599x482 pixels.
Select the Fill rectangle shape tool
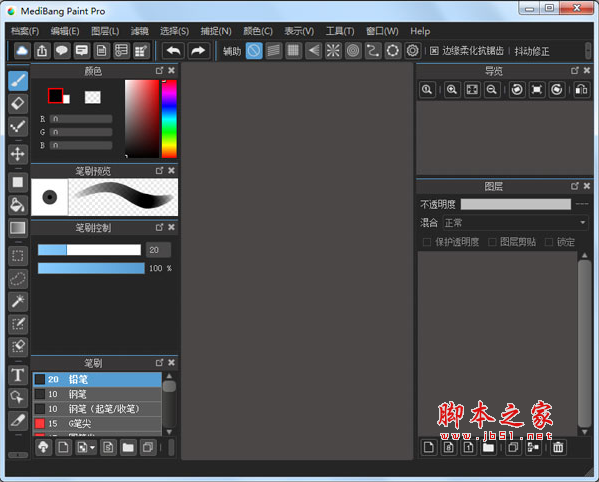[x=18, y=182]
